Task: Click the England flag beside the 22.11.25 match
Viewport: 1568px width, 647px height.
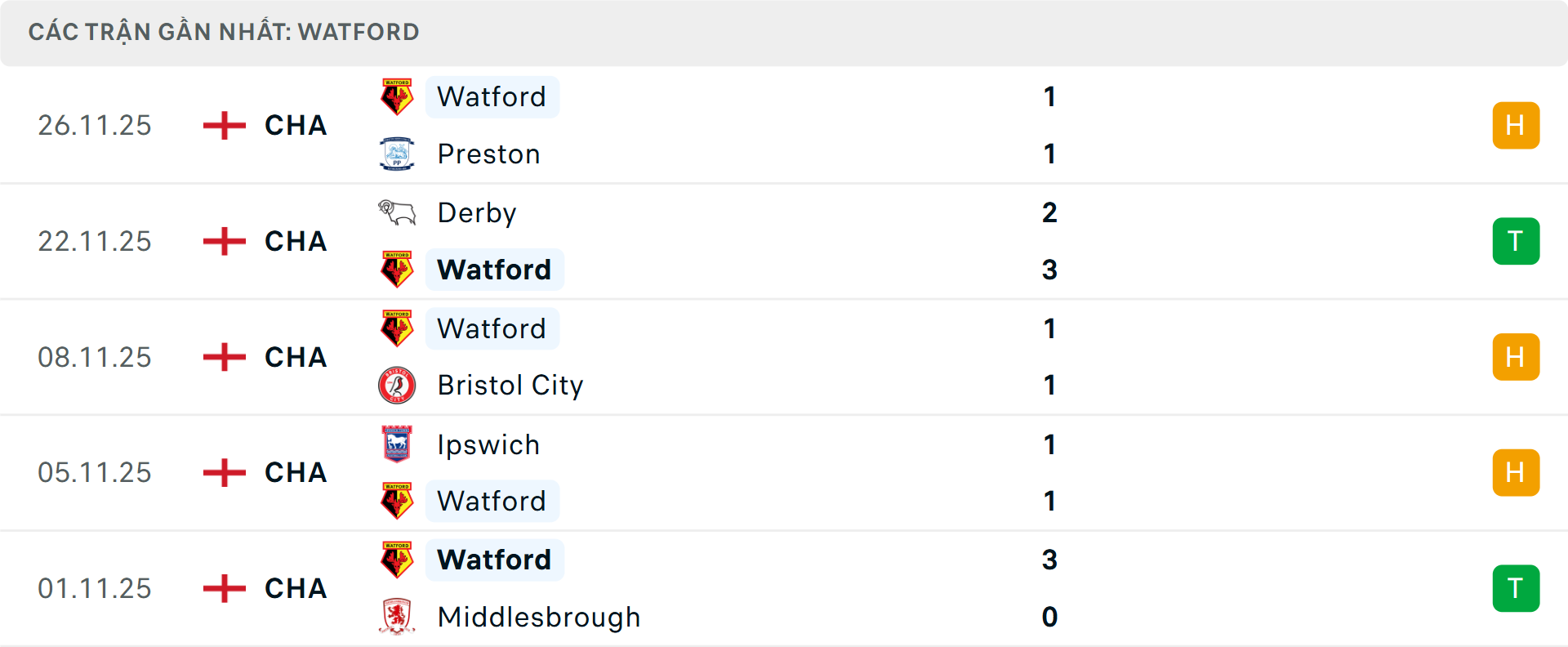Action: point(223,241)
